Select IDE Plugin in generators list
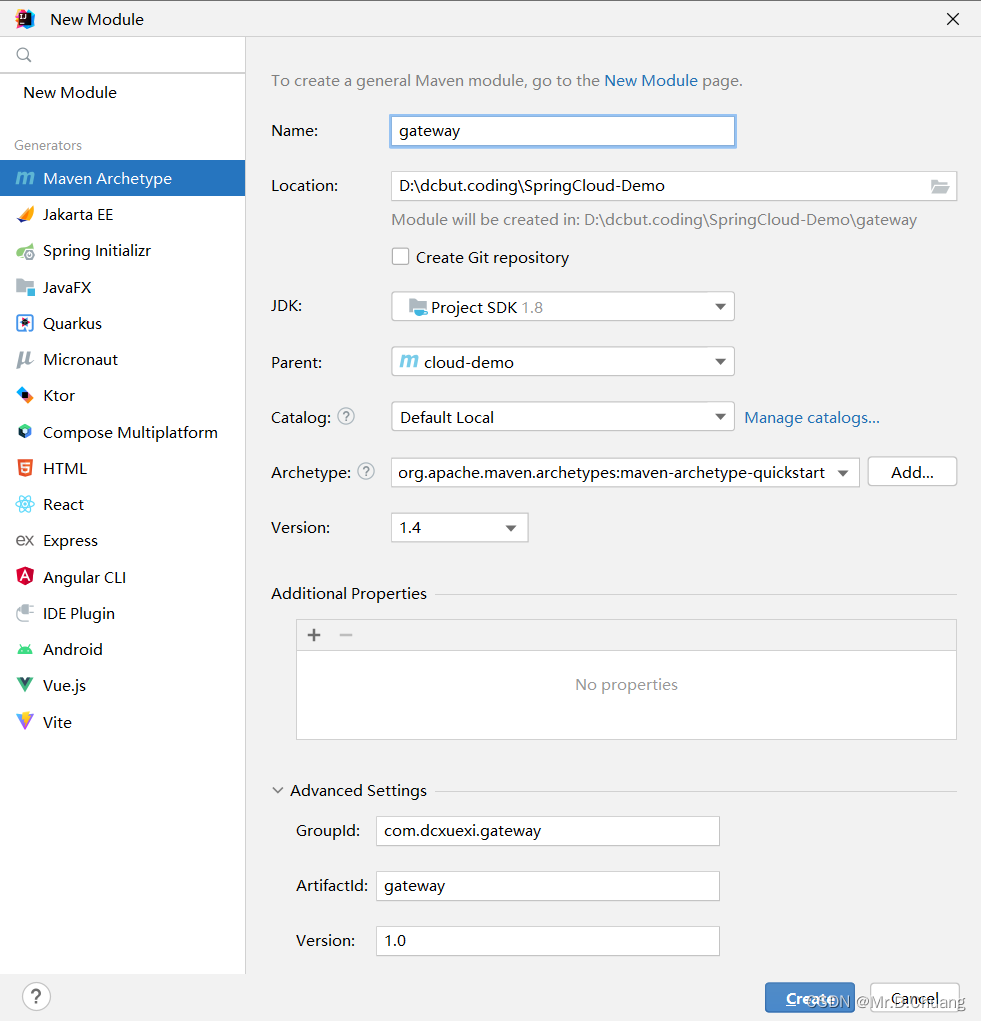This screenshot has height=1021, width=981. pos(122,613)
